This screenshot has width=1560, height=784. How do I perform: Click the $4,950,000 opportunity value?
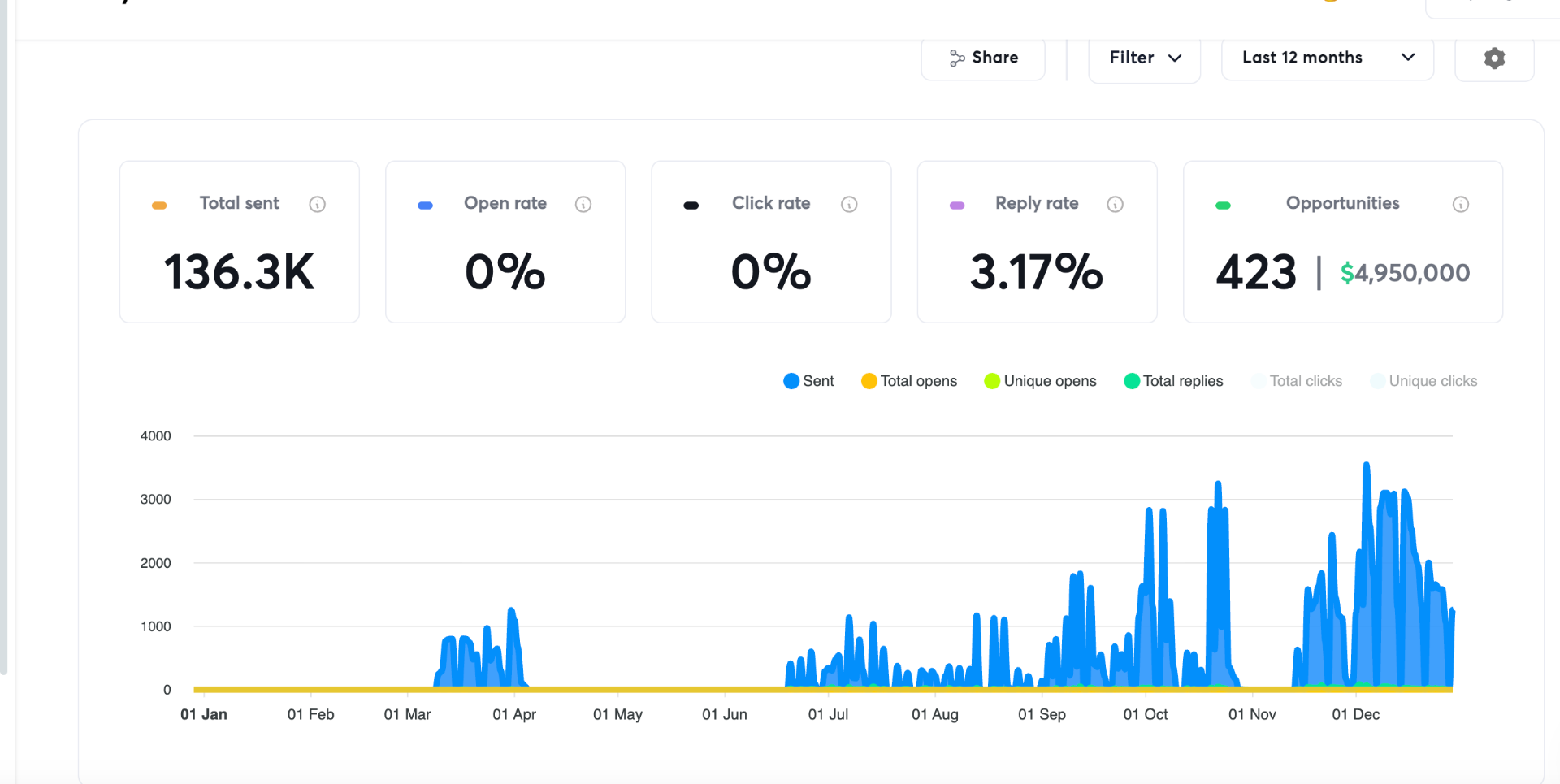(x=1405, y=273)
